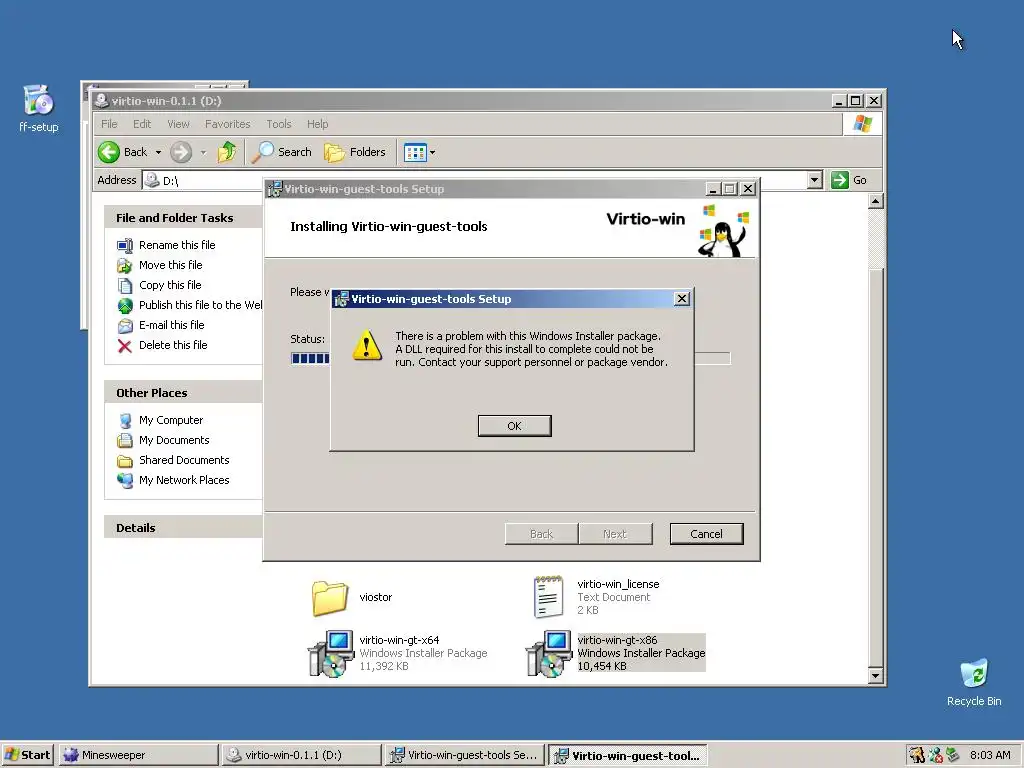Open the Forward history dropdown arrow
The height and width of the screenshot is (768, 1024).
203,152
